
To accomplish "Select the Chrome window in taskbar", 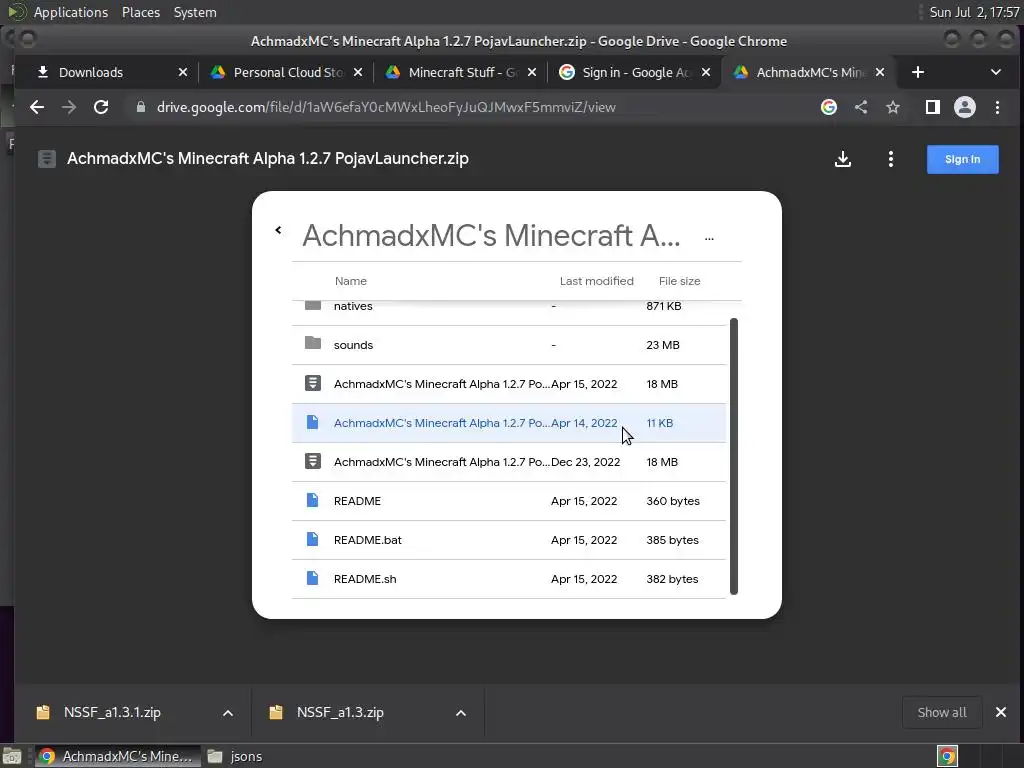I will 117,756.
